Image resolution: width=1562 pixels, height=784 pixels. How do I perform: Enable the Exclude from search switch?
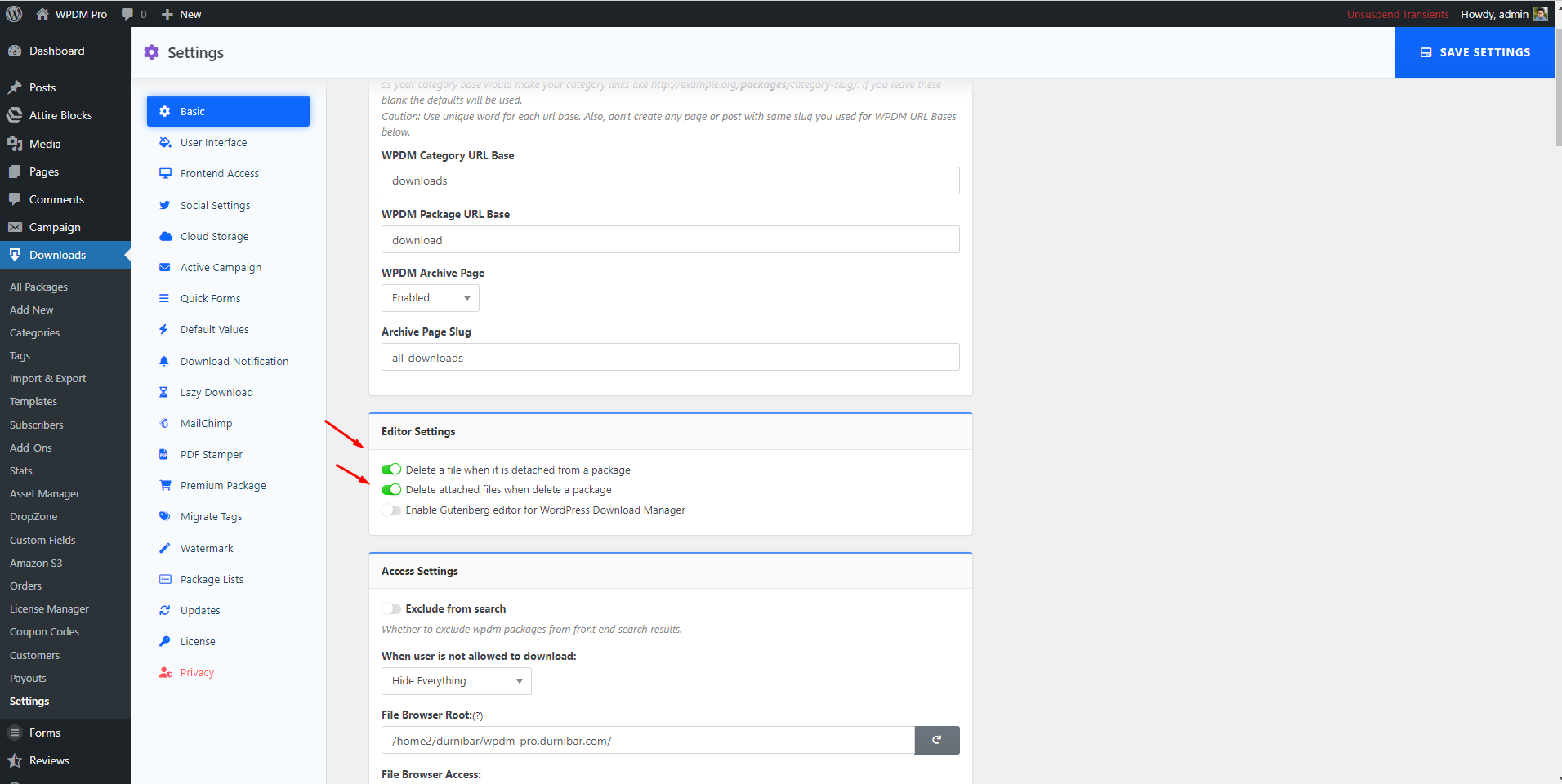pos(391,608)
